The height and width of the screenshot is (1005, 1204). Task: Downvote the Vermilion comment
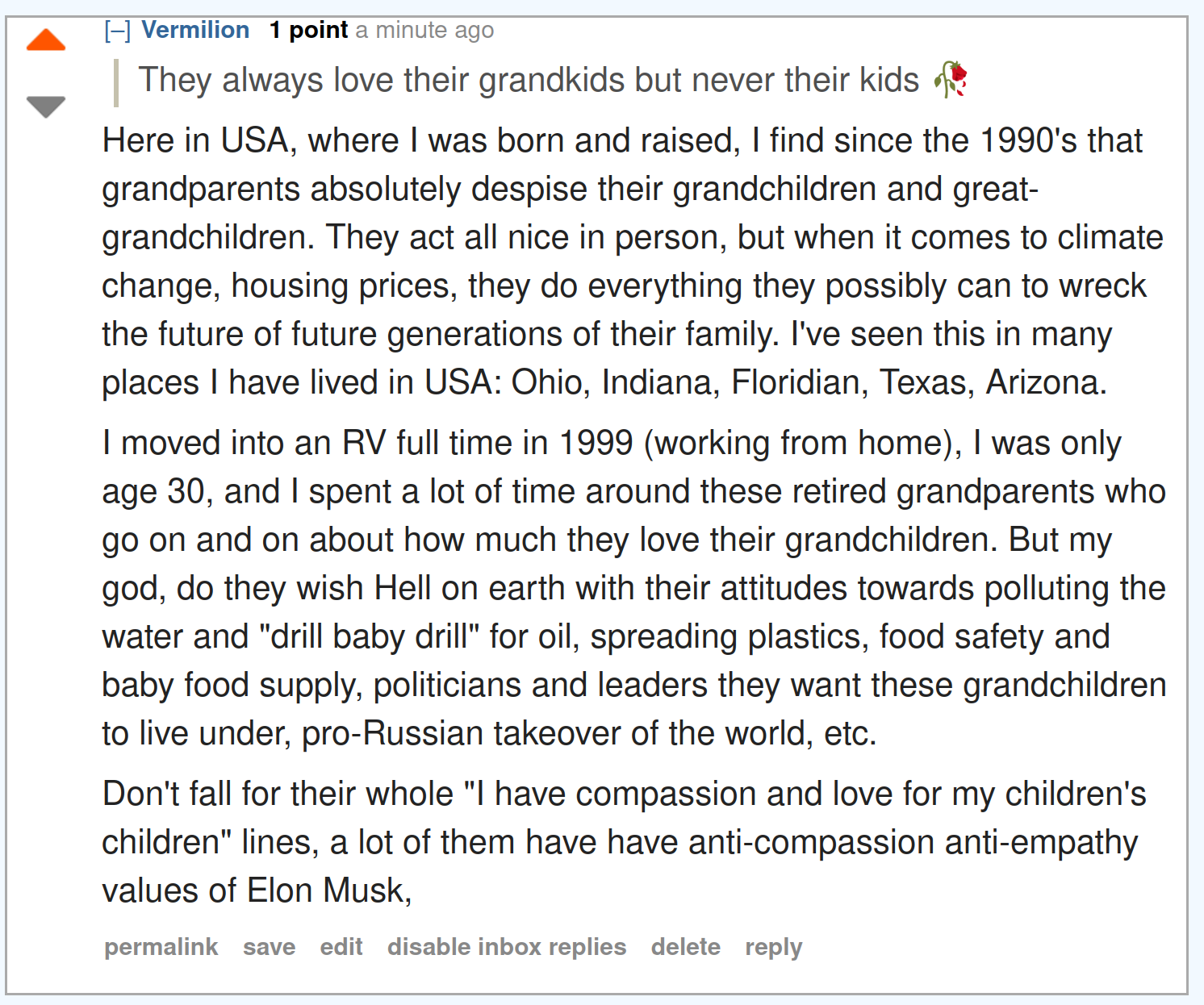[45, 106]
